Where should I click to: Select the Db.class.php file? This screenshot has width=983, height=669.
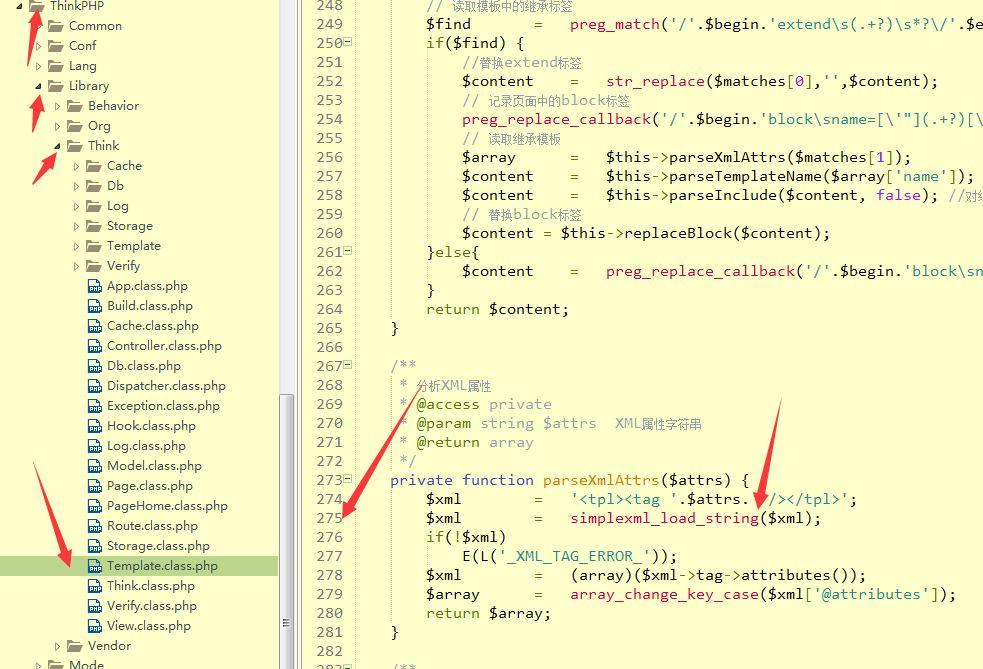pos(144,366)
